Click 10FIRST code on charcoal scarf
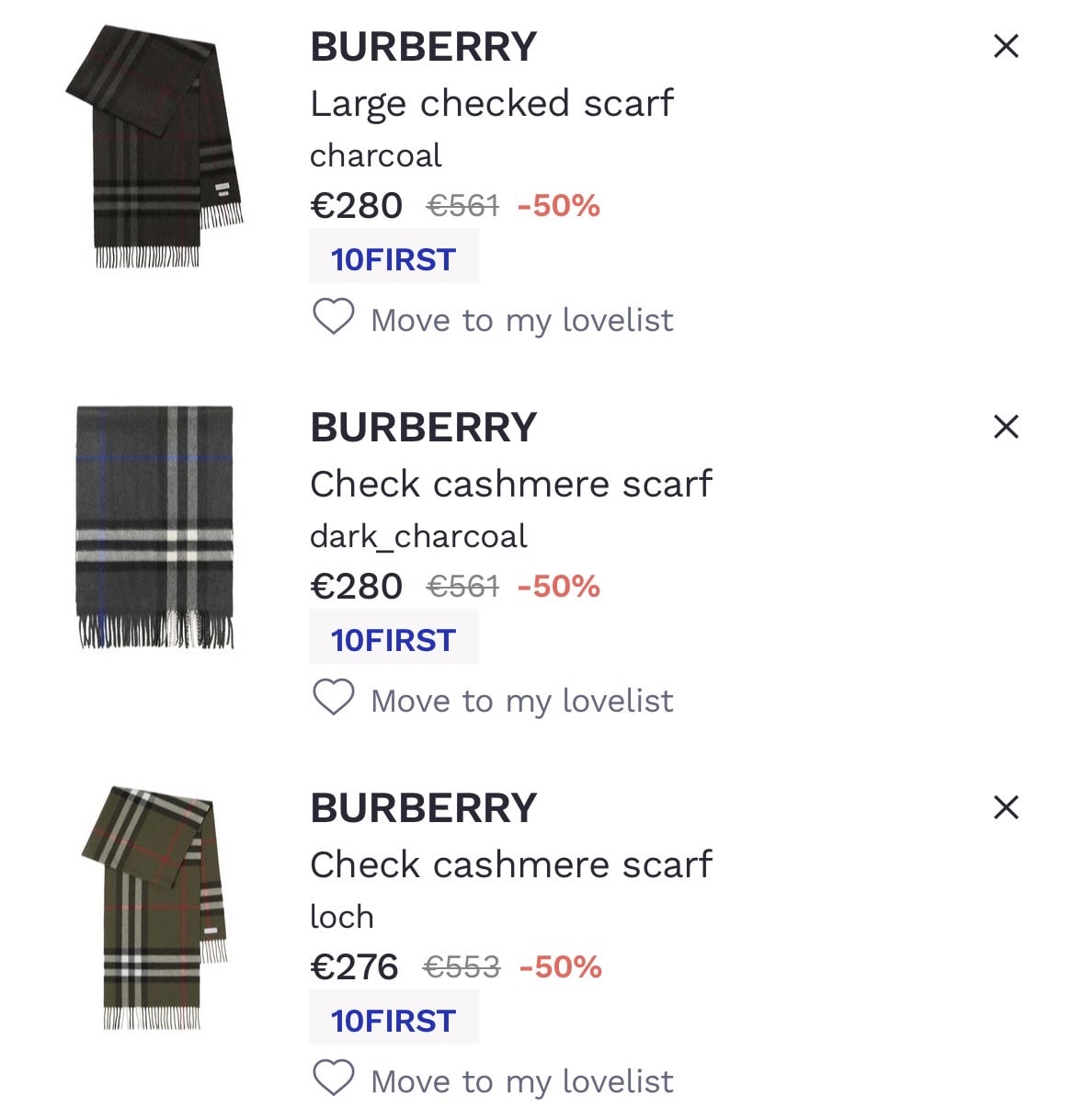The height and width of the screenshot is (1120, 1084). point(394,259)
